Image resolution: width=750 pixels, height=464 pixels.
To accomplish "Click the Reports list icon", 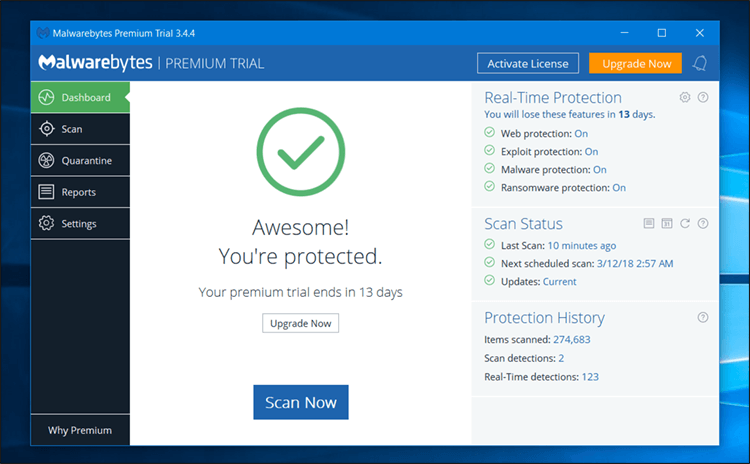I will [46, 192].
